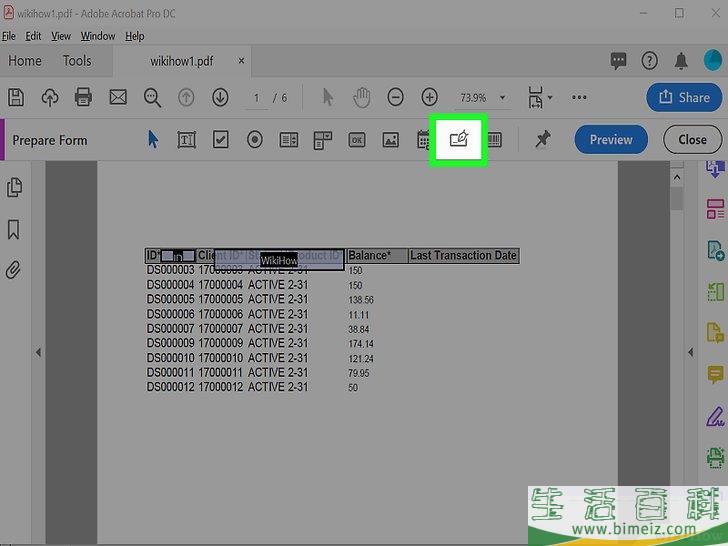Image resolution: width=728 pixels, height=546 pixels.
Task: Switch to the Home tab
Action: (x=25, y=61)
